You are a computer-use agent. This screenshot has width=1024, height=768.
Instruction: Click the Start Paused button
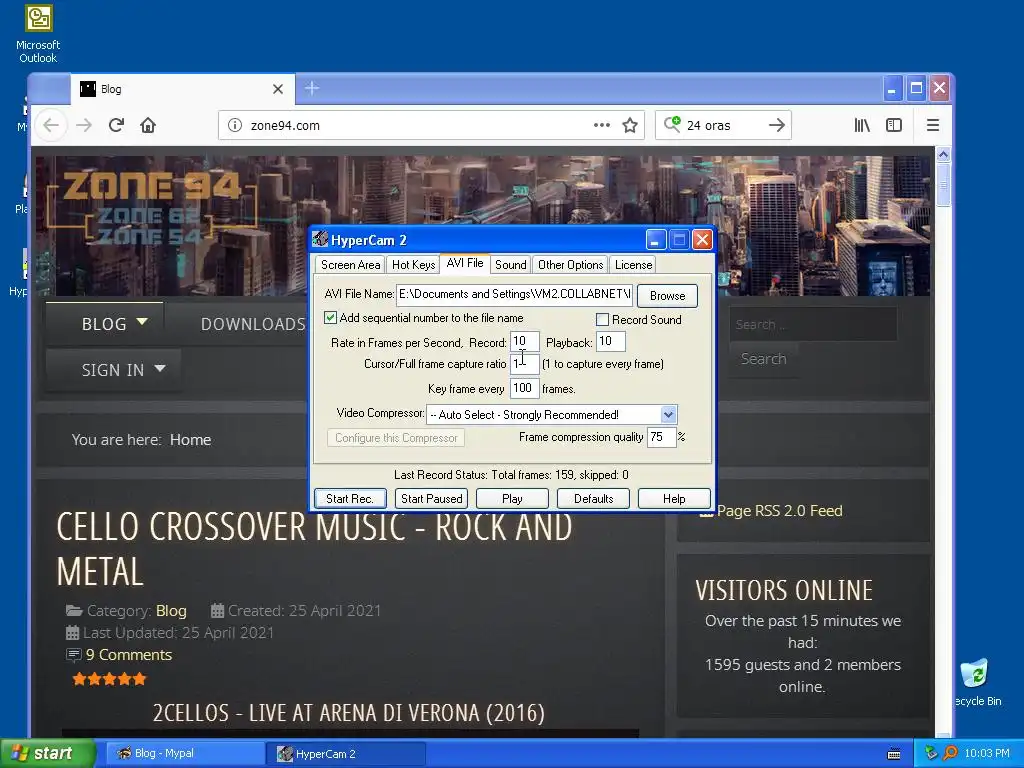(x=432, y=498)
